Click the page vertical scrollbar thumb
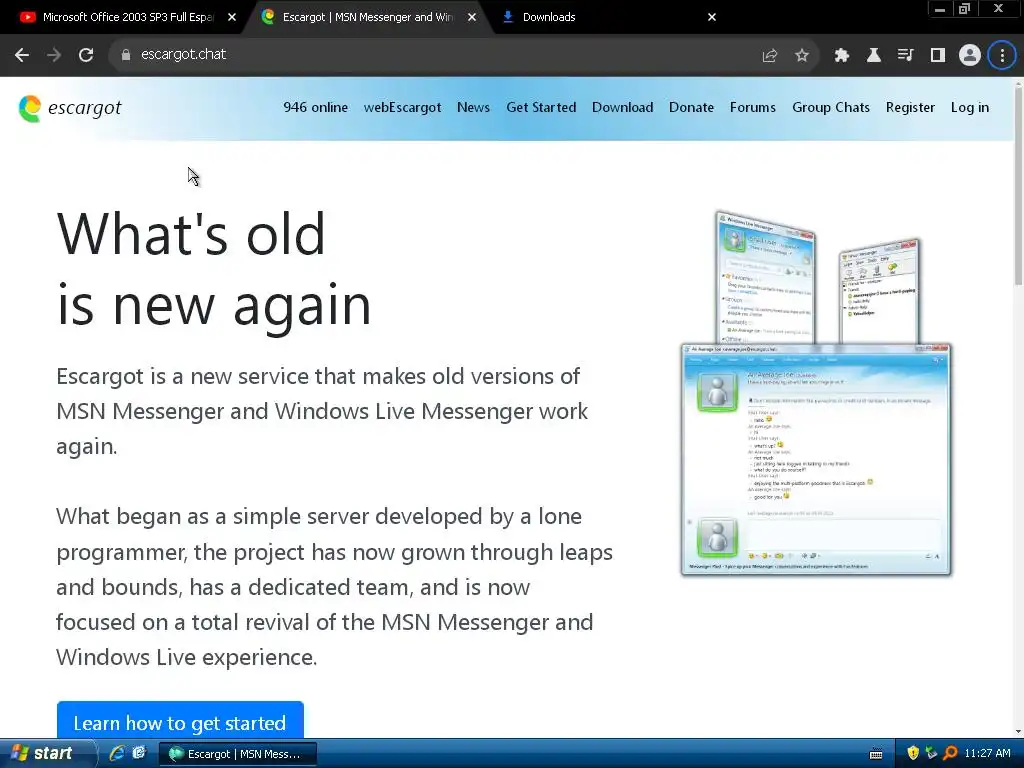This screenshot has width=1024, height=768. [x=1018, y=186]
